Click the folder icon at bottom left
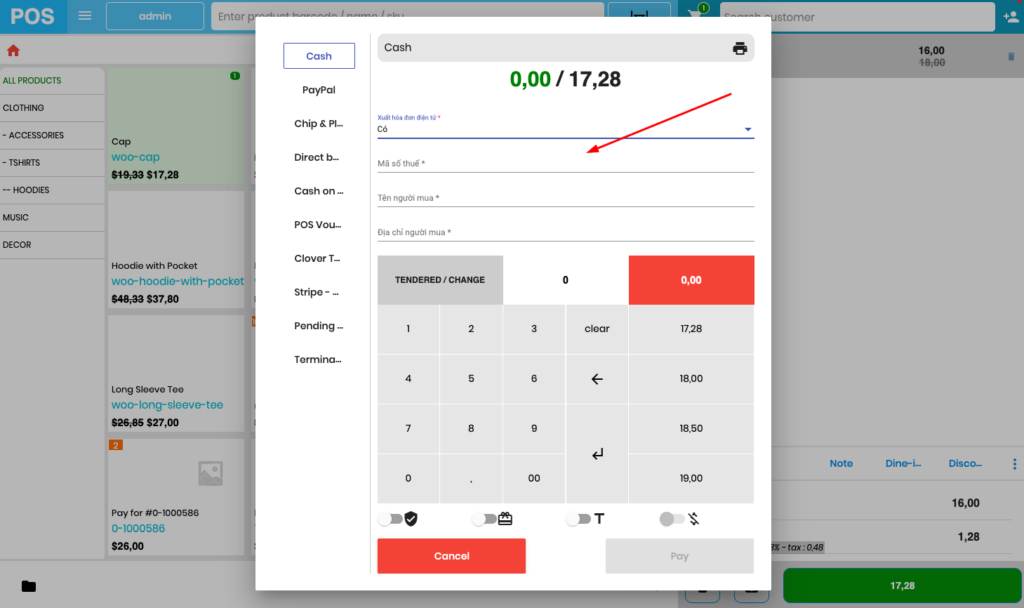The image size is (1024, 608). click(x=28, y=586)
